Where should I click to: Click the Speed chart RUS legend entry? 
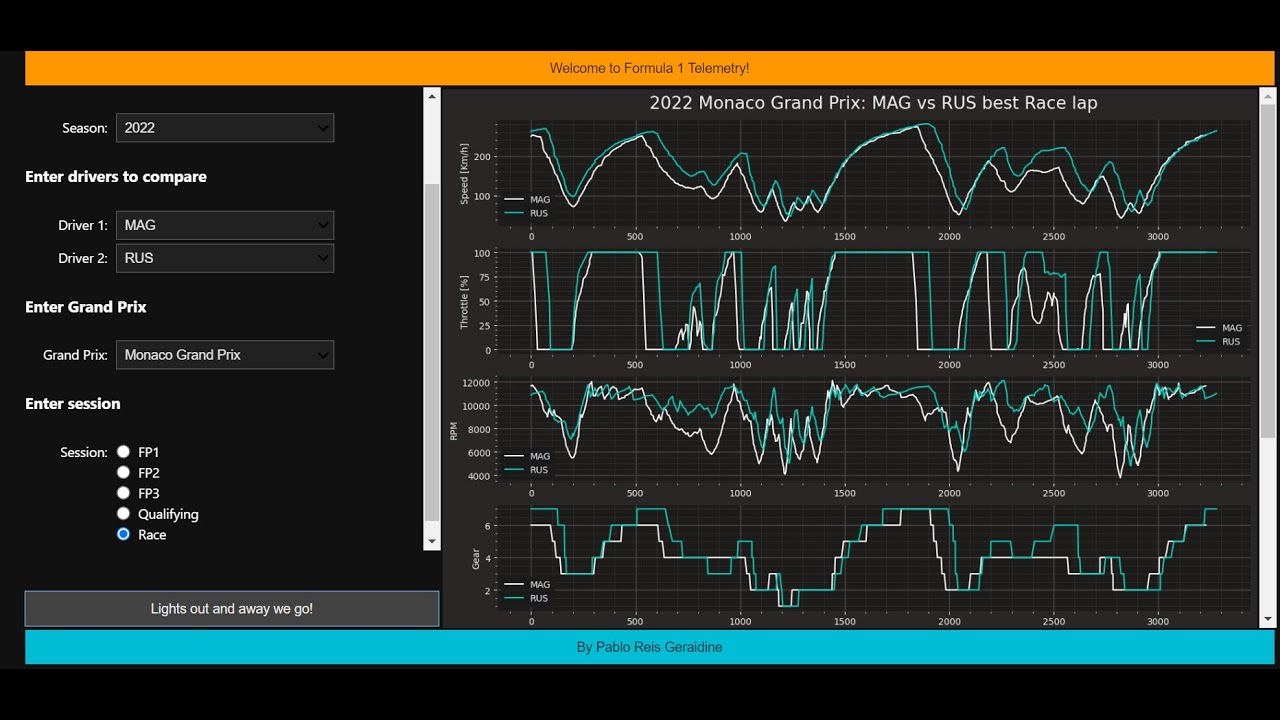tap(527, 213)
